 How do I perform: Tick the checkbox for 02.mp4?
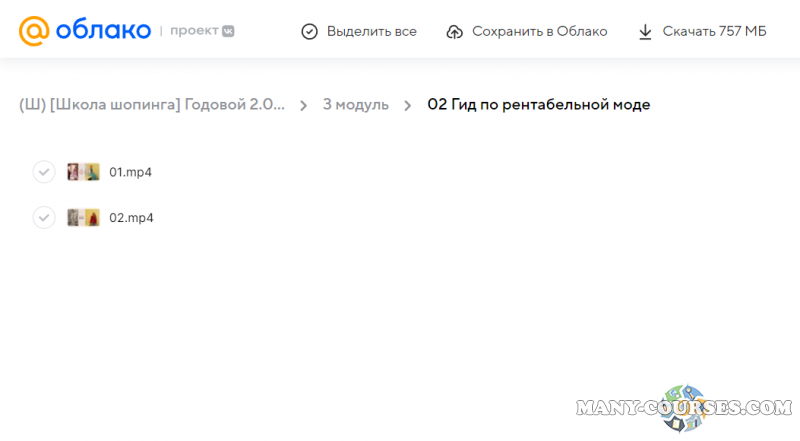tap(43, 217)
